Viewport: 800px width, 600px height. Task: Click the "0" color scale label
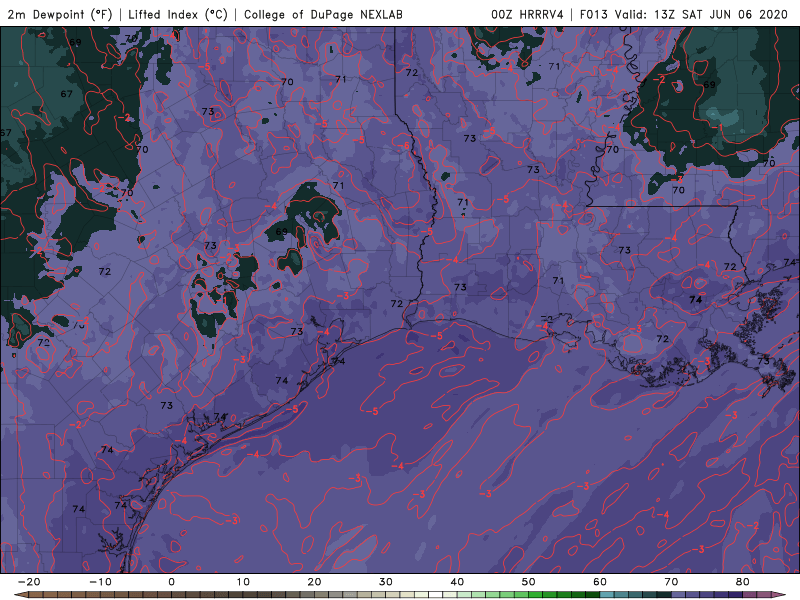pos(171,582)
